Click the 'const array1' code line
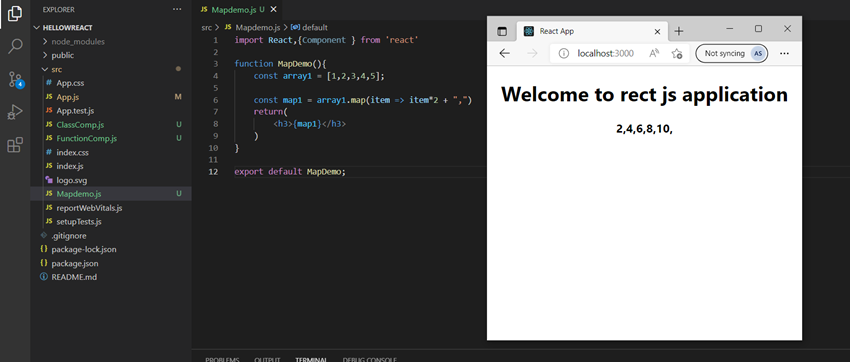850x362 pixels. tap(319, 76)
